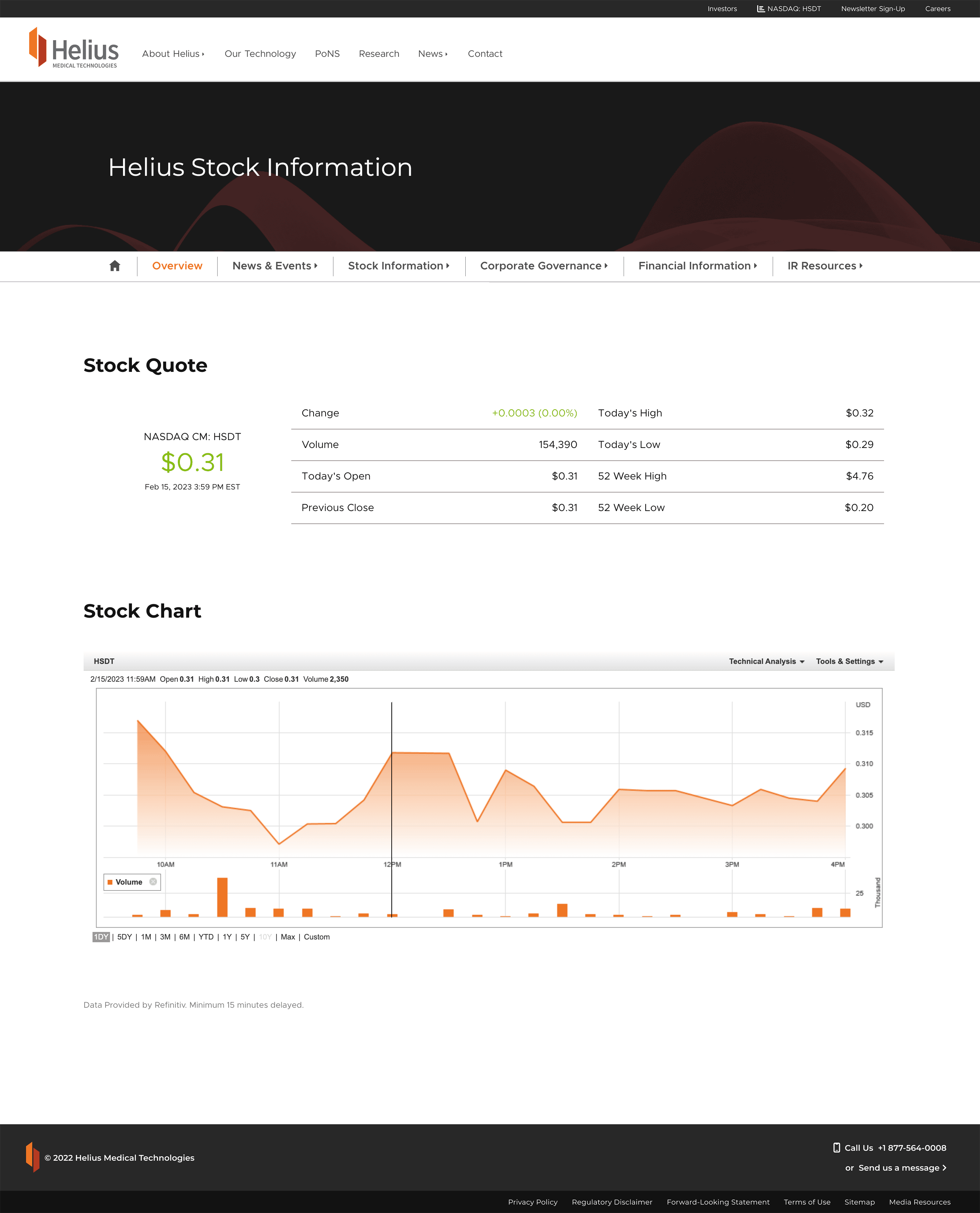Select the 1DY chart range
This screenshot has height=1213, width=980.
coord(101,937)
